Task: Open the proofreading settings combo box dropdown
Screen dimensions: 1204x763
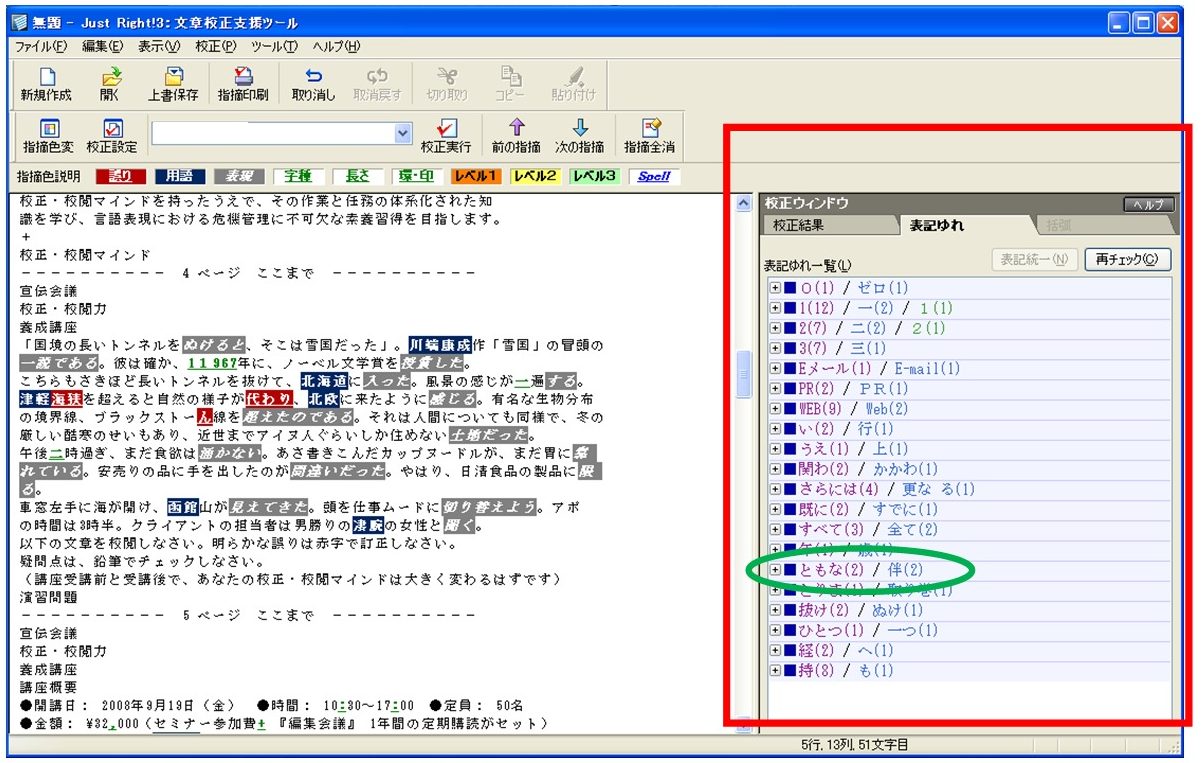Action: (x=403, y=132)
